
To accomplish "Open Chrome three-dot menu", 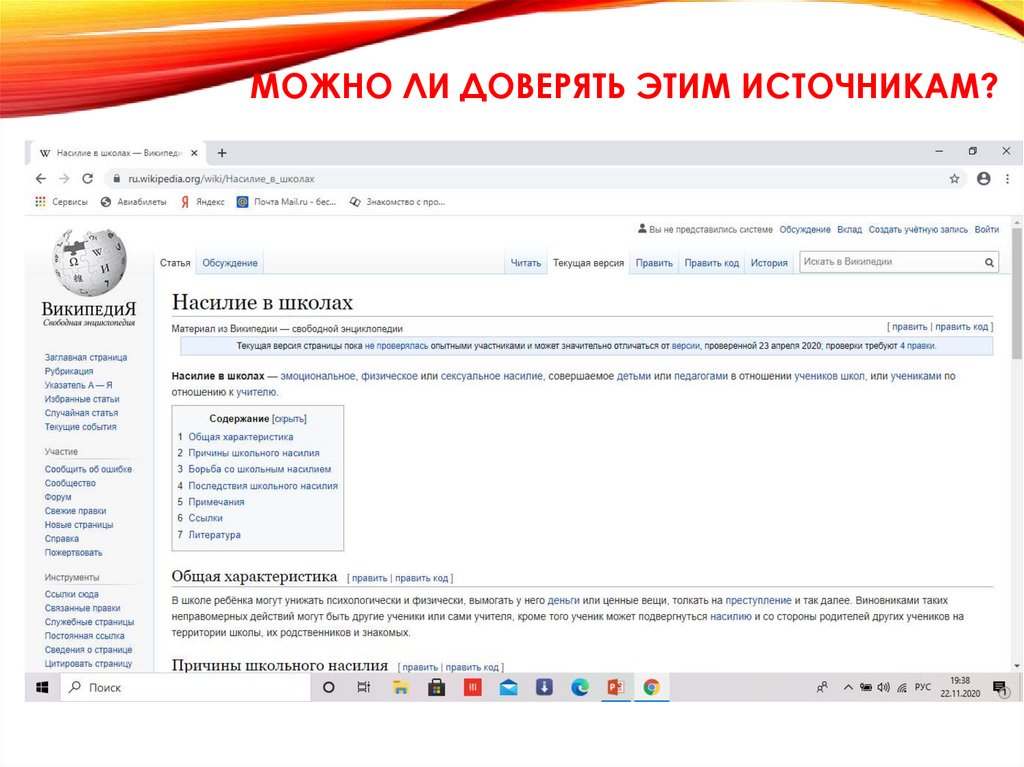I will (1007, 178).
